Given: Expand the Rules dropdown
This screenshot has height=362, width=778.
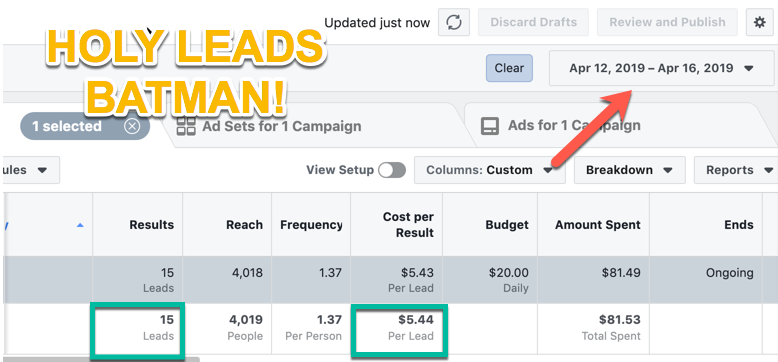Looking at the screenshot, I should [x=30, y=170].
